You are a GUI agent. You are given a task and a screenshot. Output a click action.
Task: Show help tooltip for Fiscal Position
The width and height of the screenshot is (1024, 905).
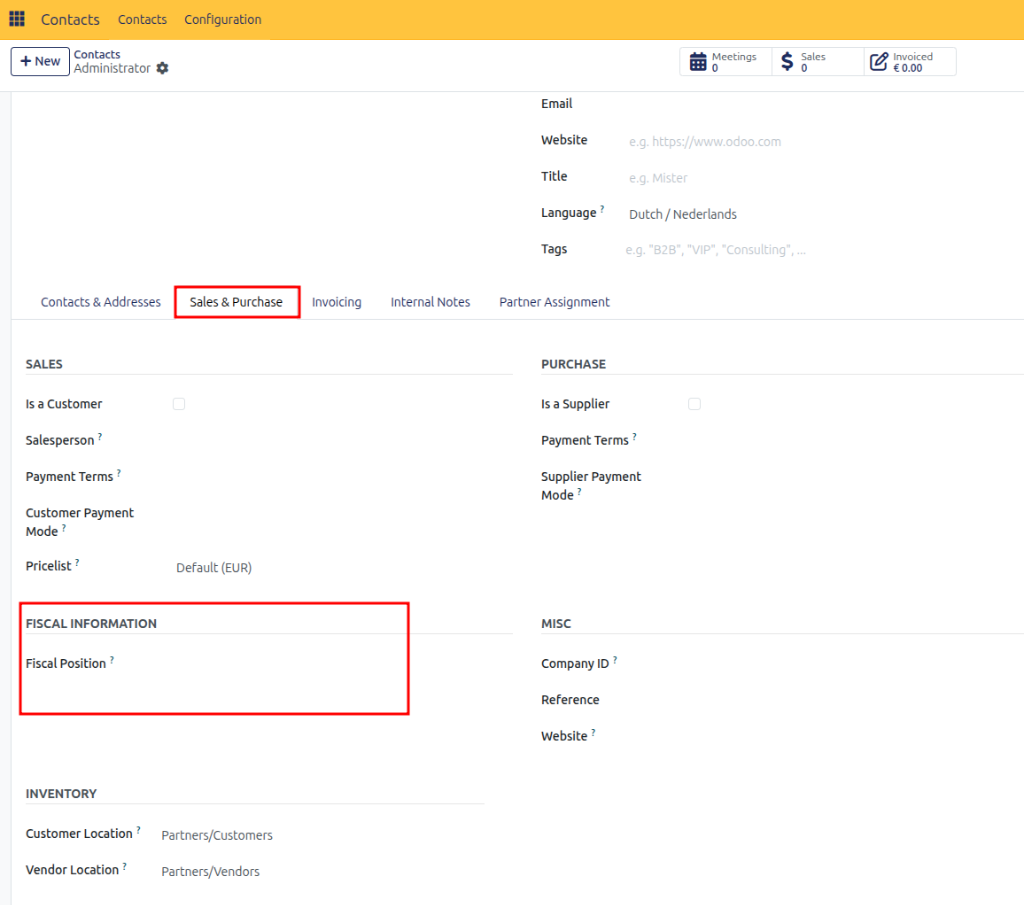click(x=112, y=659)
